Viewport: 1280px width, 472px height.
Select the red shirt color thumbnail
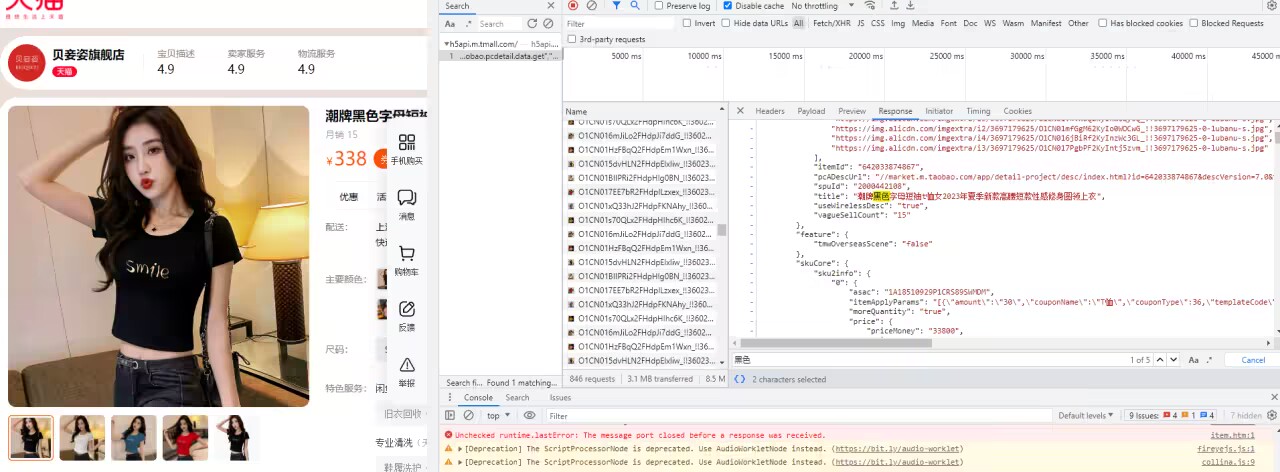click(x=185, y=437)
